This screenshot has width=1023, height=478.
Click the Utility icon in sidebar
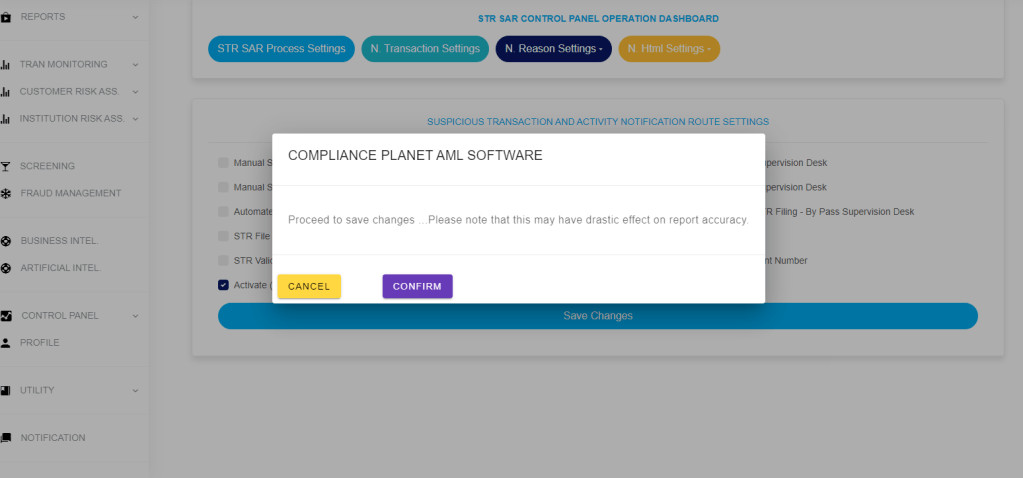tap(6, 390)
